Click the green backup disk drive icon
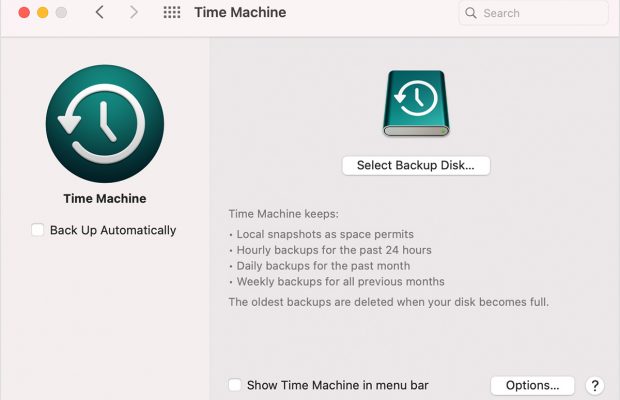The width and height of the screenshot is (620, 400). tap(416, 103)
